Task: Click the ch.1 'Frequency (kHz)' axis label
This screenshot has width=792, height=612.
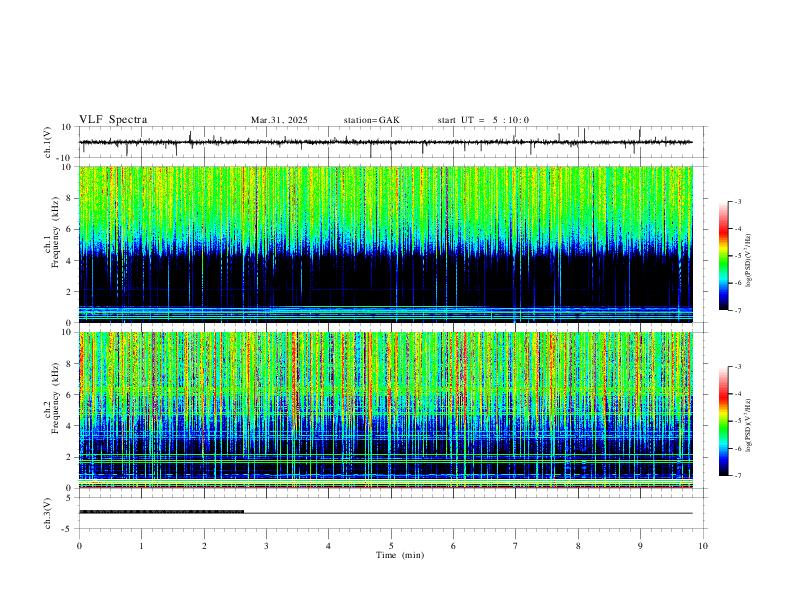Action: 55,232
